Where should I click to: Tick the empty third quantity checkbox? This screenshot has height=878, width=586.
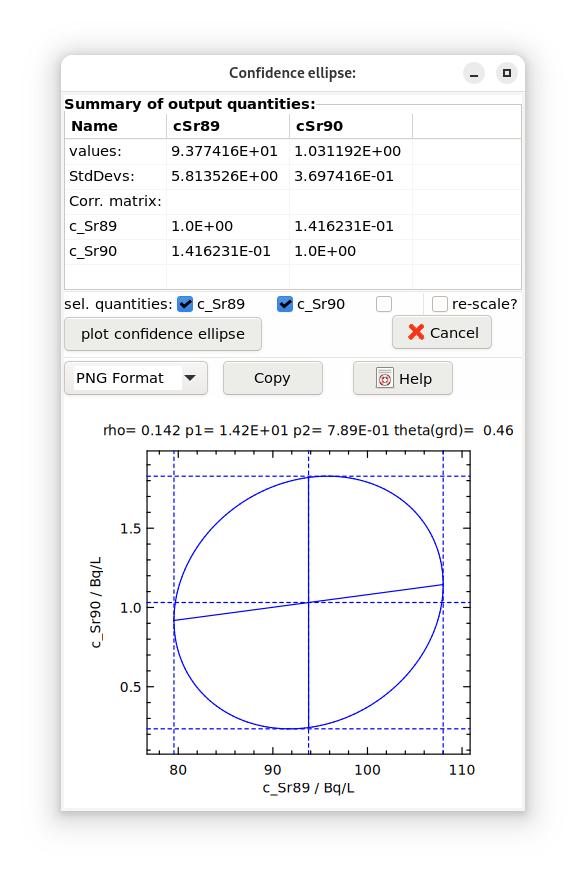tap(384, 304)
